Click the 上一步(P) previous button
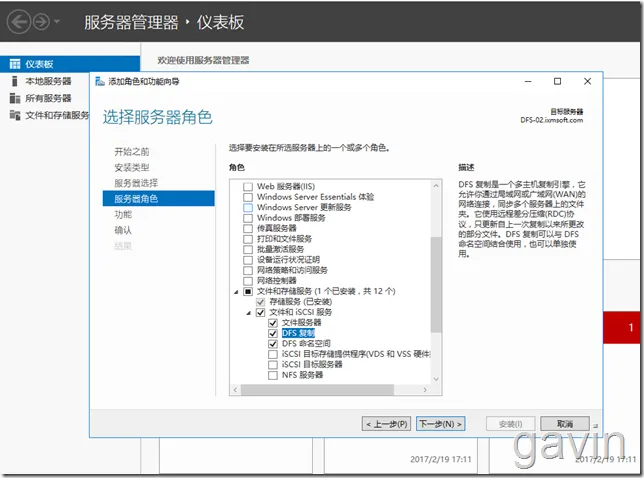Viewport: 644px width, 478px height. [x=386, y=424]
